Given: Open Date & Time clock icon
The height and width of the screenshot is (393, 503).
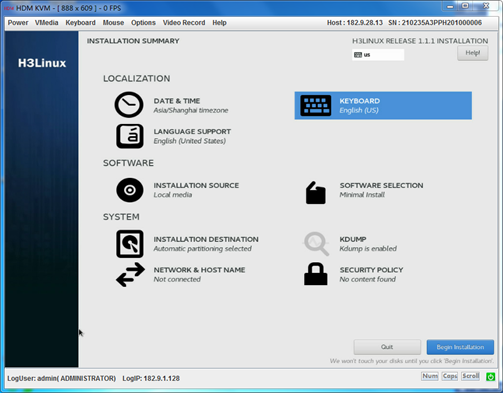Looking at the screenshot, I should (x=129, y=105).
